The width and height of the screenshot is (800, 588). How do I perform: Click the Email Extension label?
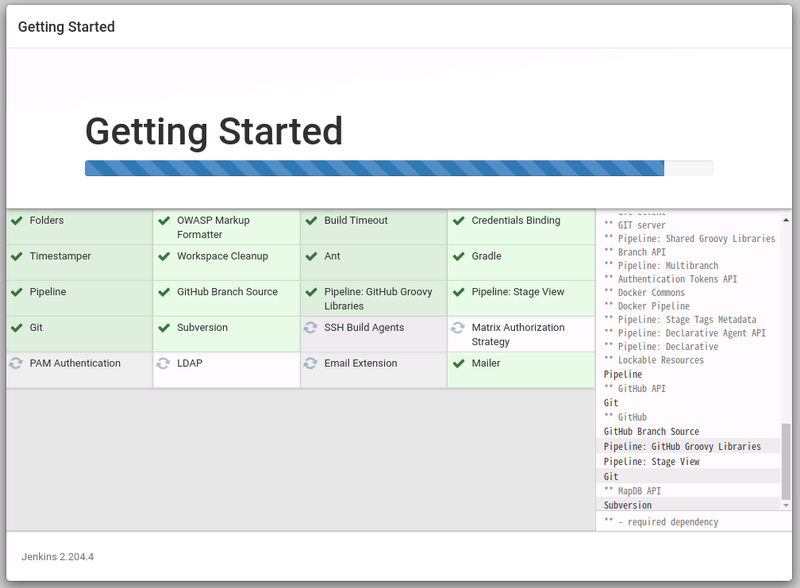(x=361, y=363)
